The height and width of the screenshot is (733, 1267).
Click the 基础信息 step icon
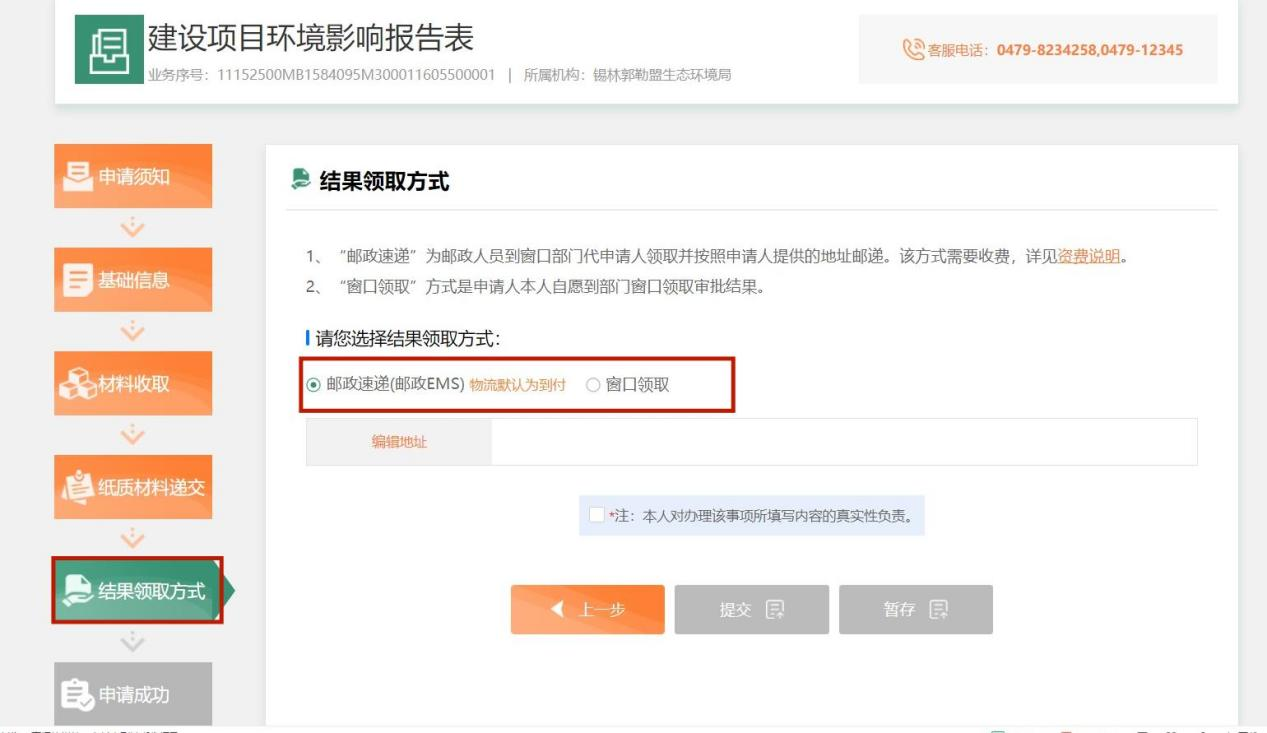click(78, 280)
